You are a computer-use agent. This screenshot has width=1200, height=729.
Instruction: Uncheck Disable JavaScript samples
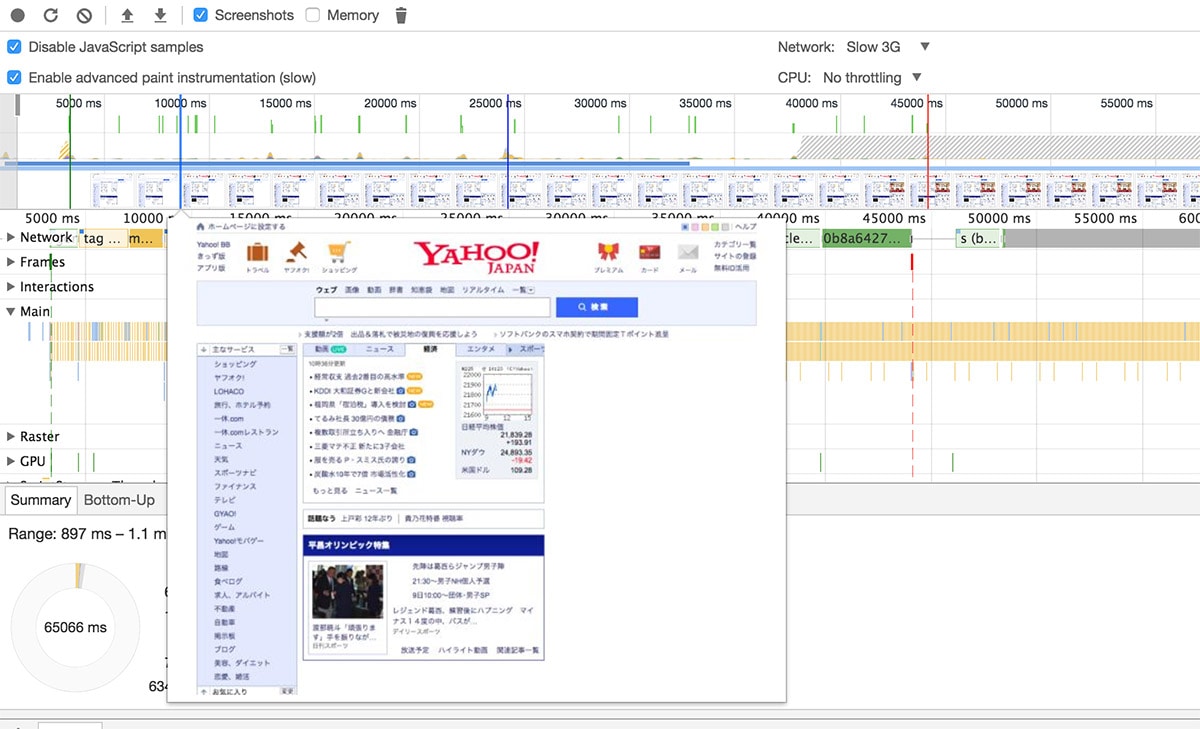(x=14, y=47)
